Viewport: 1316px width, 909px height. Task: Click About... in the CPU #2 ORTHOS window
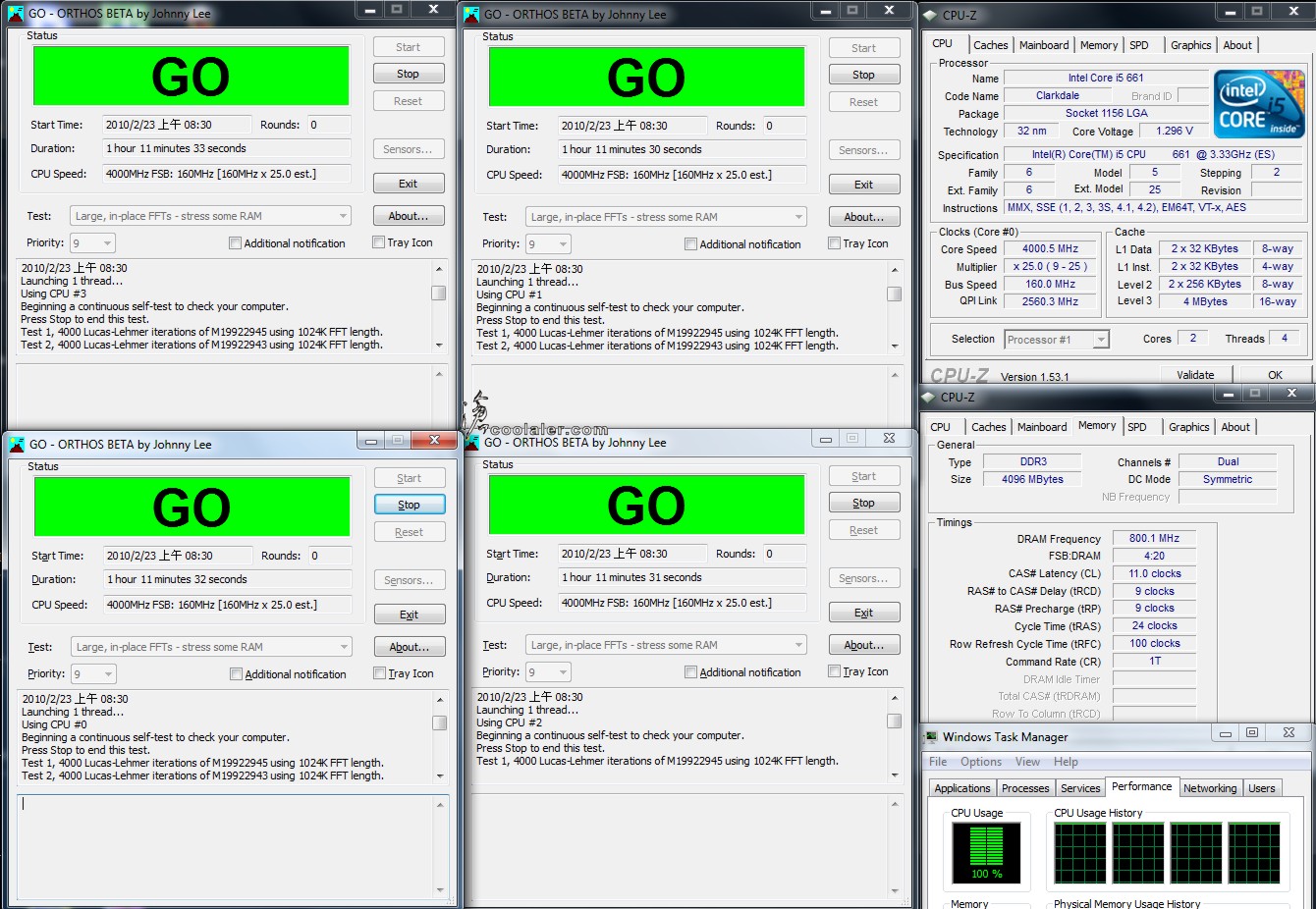pyautogui.click(x=864, y=645)
